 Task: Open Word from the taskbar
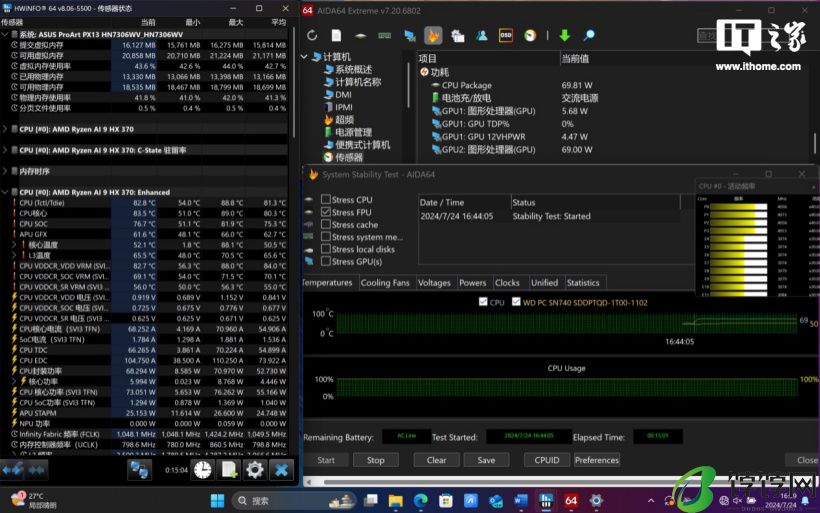point(520,500)
